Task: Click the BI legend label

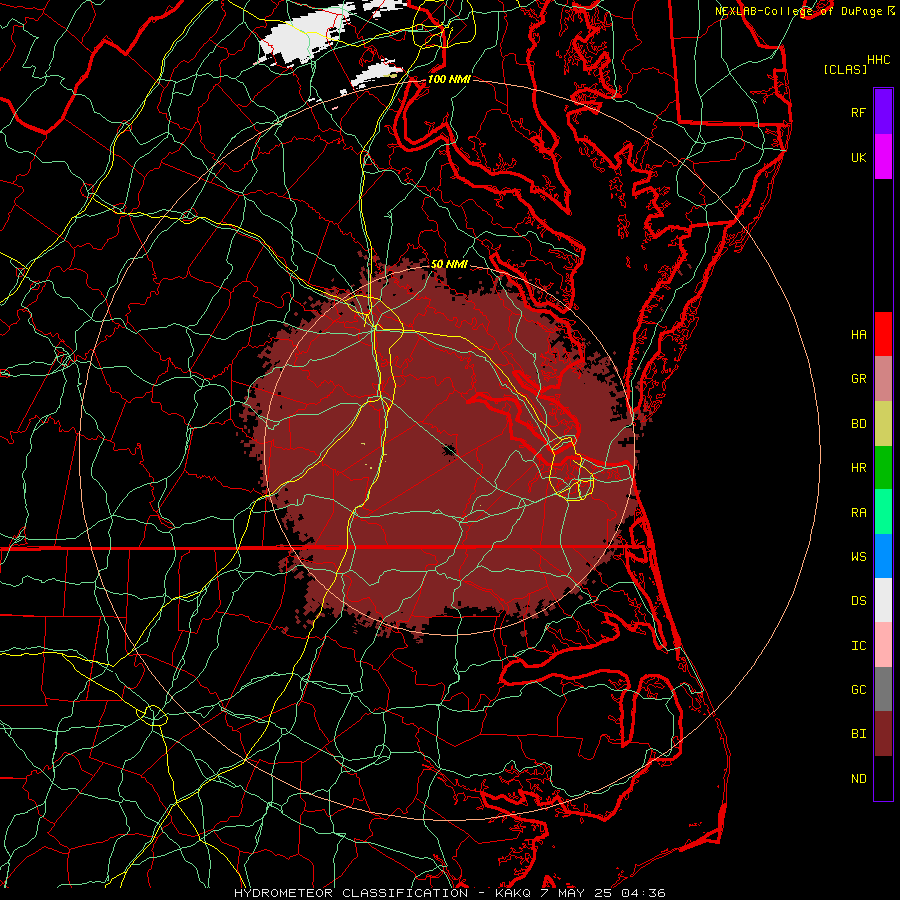Action: coord(859,734)
